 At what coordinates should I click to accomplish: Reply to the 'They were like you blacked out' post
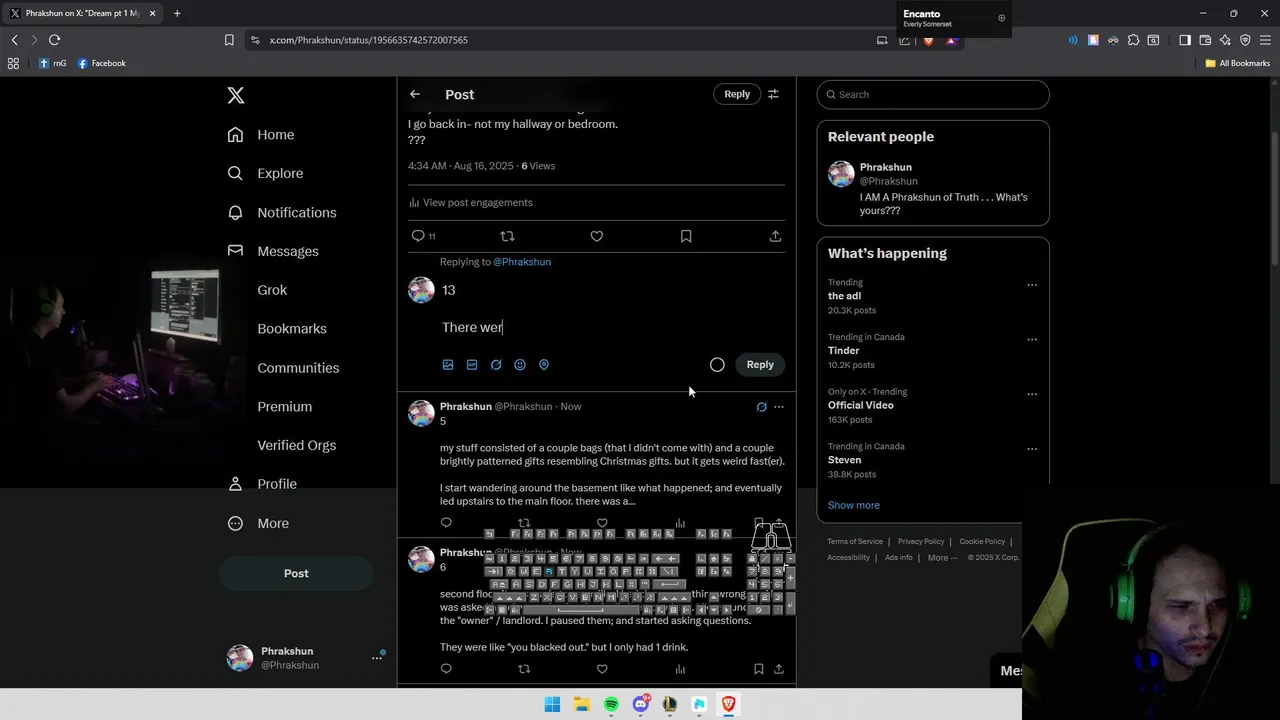tap(446, 669)
